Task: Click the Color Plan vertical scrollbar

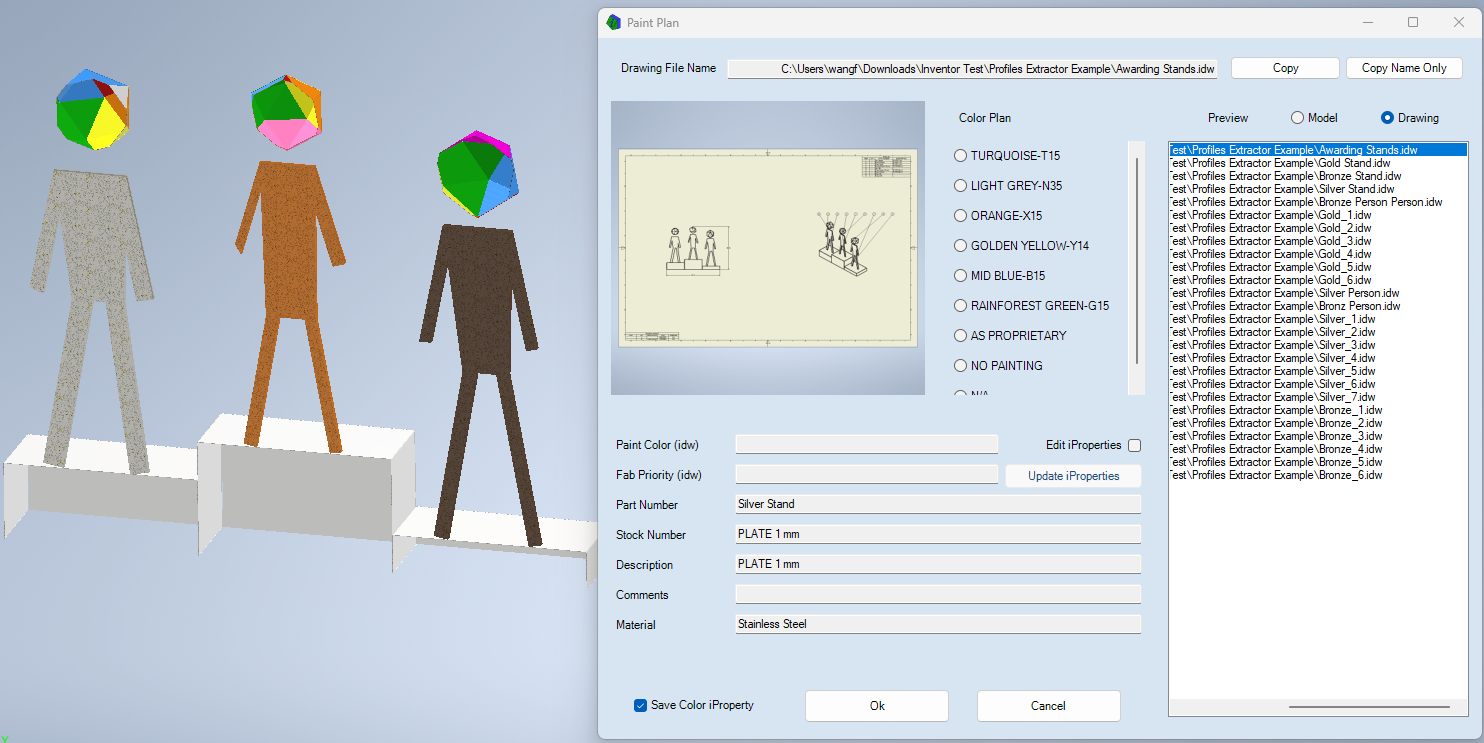Action: [1136, 260]
